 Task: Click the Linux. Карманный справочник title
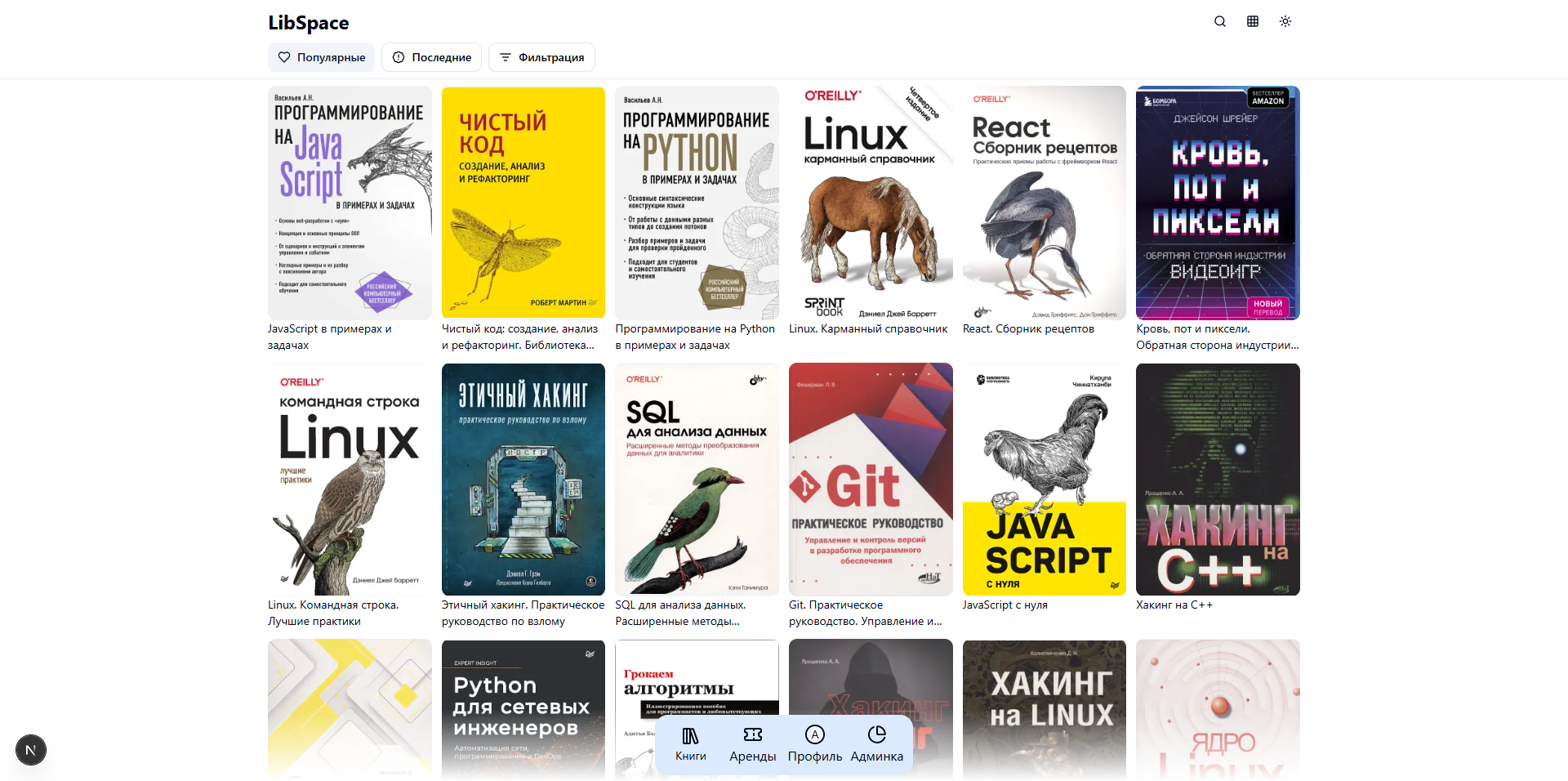coord(868,329)
